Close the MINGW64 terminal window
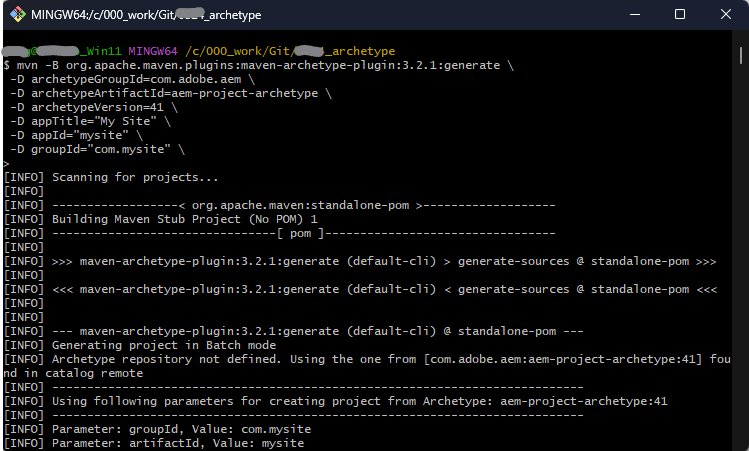This screenshot has width=749, height=451. click(726, 14)
